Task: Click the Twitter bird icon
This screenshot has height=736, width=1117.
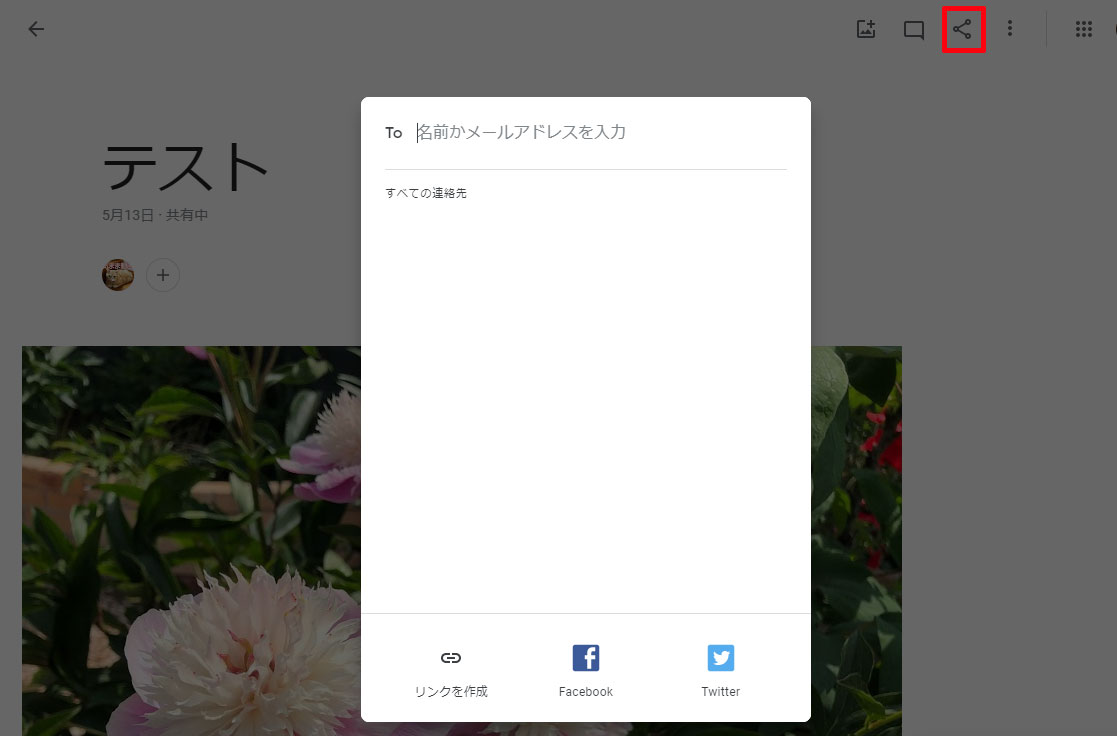Action: pos(720,658)
